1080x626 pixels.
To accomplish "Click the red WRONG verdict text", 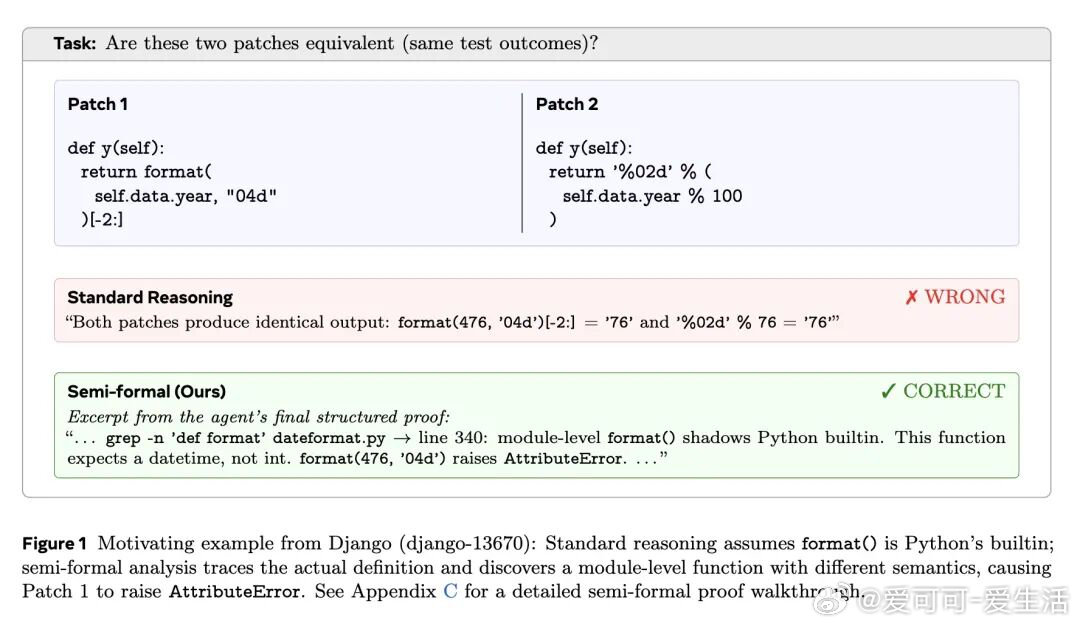I will (x=964, y=297).
